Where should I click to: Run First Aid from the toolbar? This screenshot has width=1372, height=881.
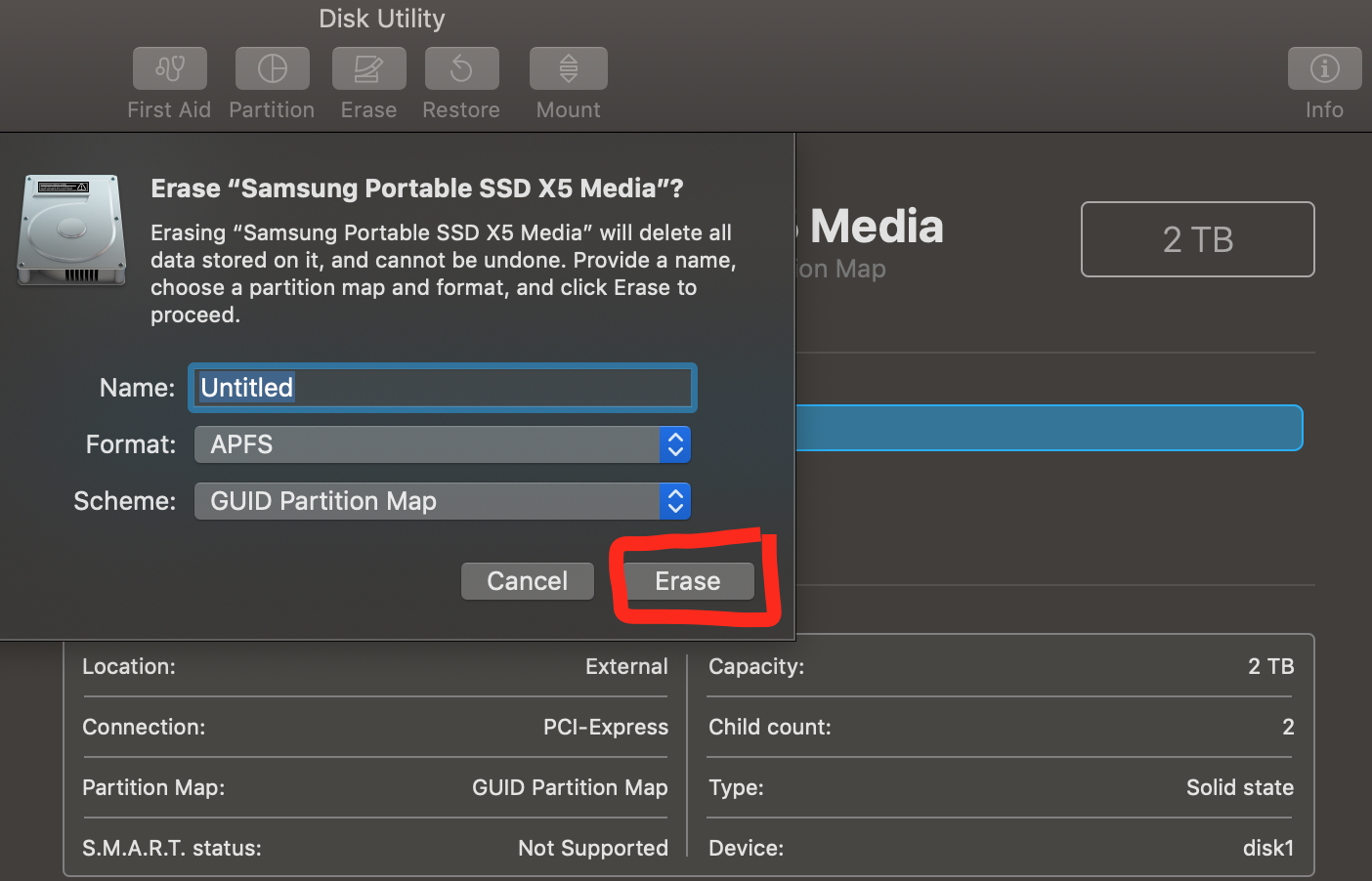170,68
